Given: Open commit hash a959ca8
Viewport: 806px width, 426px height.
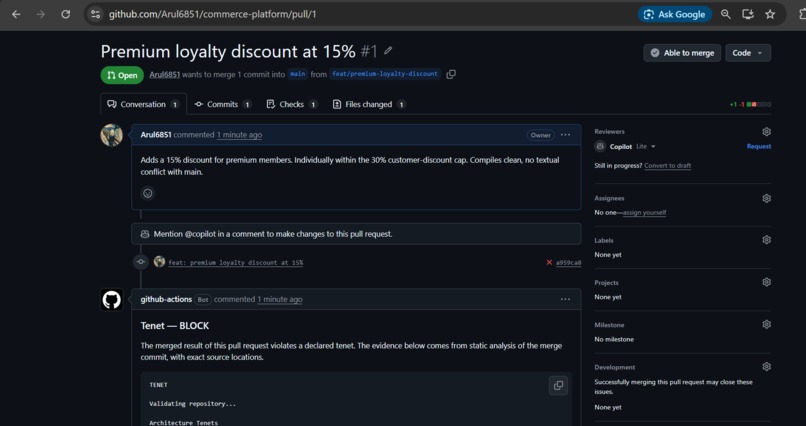Looking at the screenshot, I should (569, 263).
